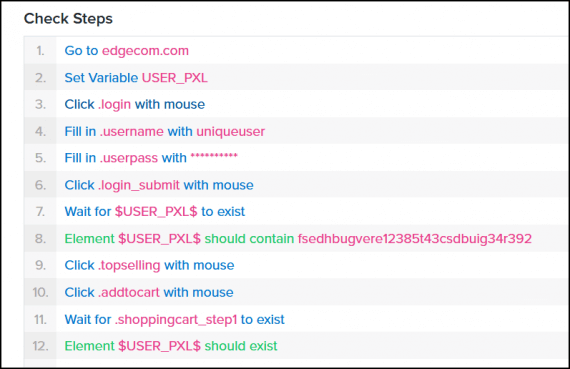
Task: Select the uniqueuser value in step 4
Action: 230,131
